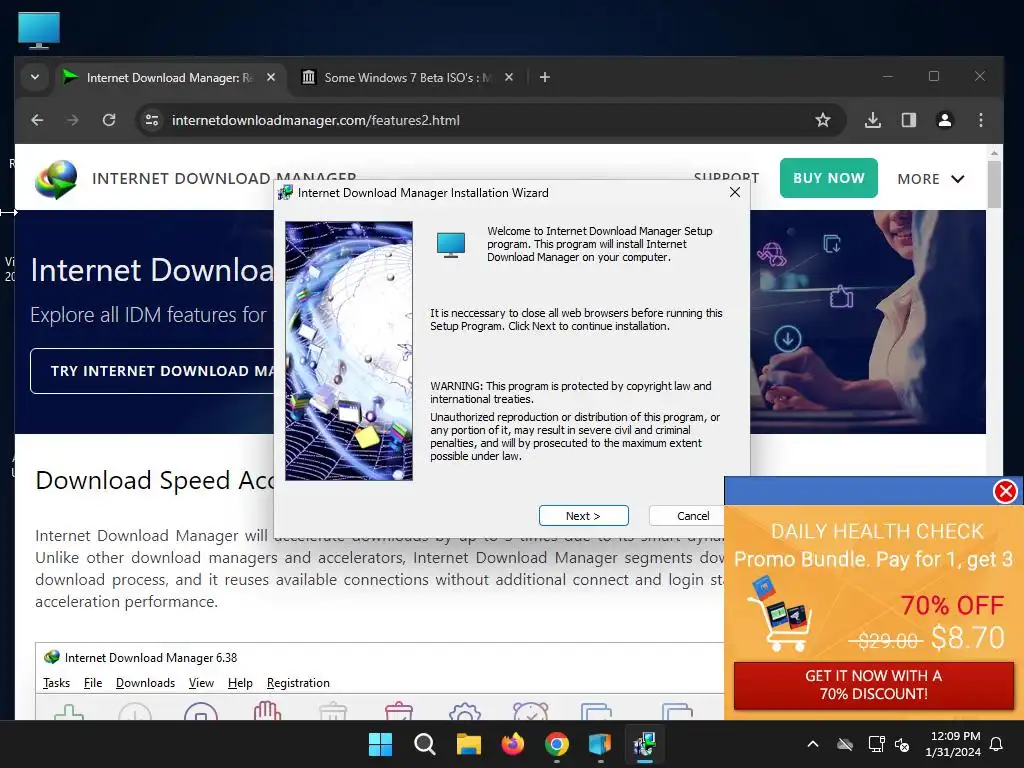Image resolution: width=1024 pixels, height=768 pixels.
Task: Click the network tray icon
Action: pyautogui.click(x=876, y=744)
